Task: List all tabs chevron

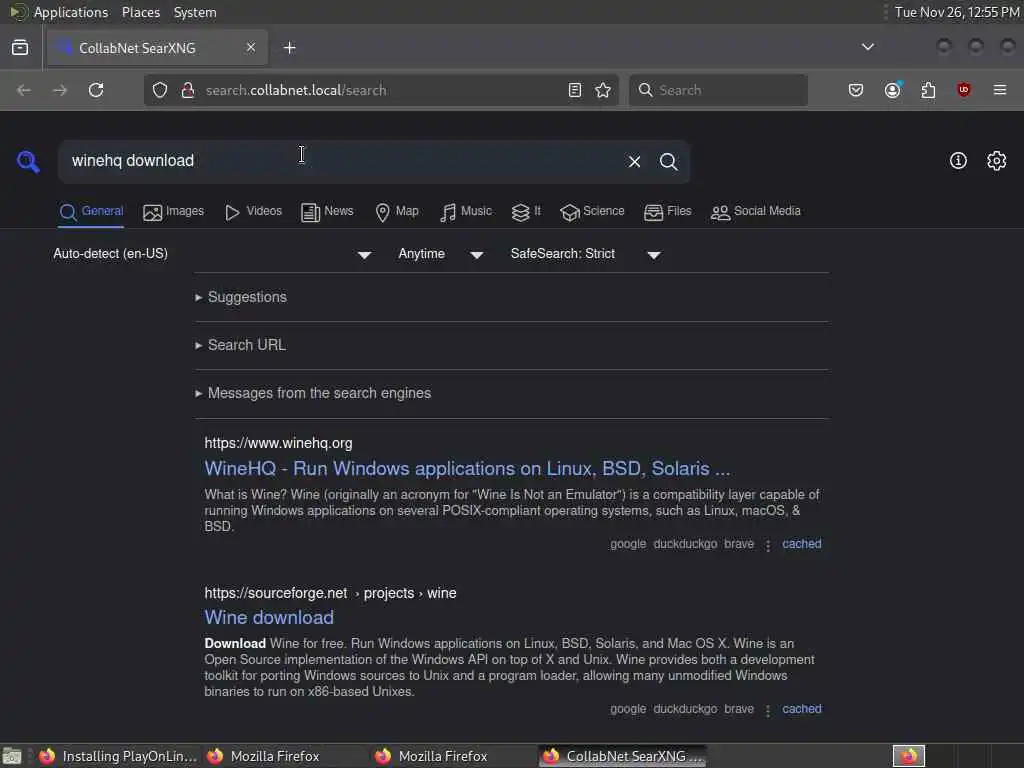Action: 868,47
